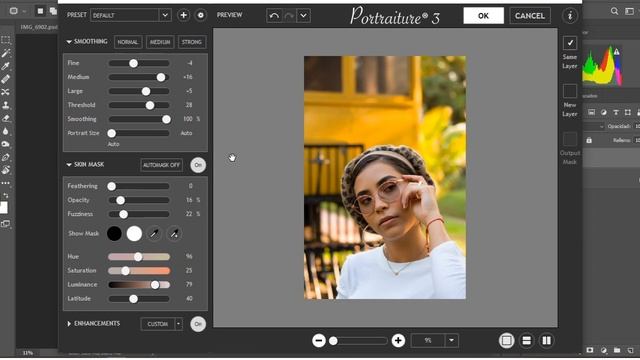Add a new preset with the plus icon

click(183, 16)
